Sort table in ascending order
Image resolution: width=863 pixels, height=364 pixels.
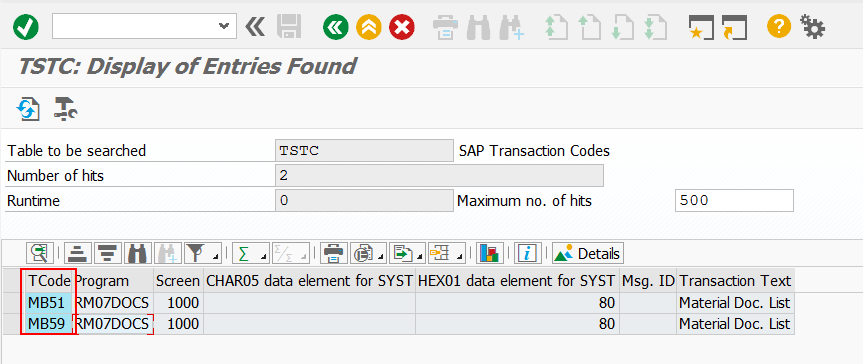[78, 253]
